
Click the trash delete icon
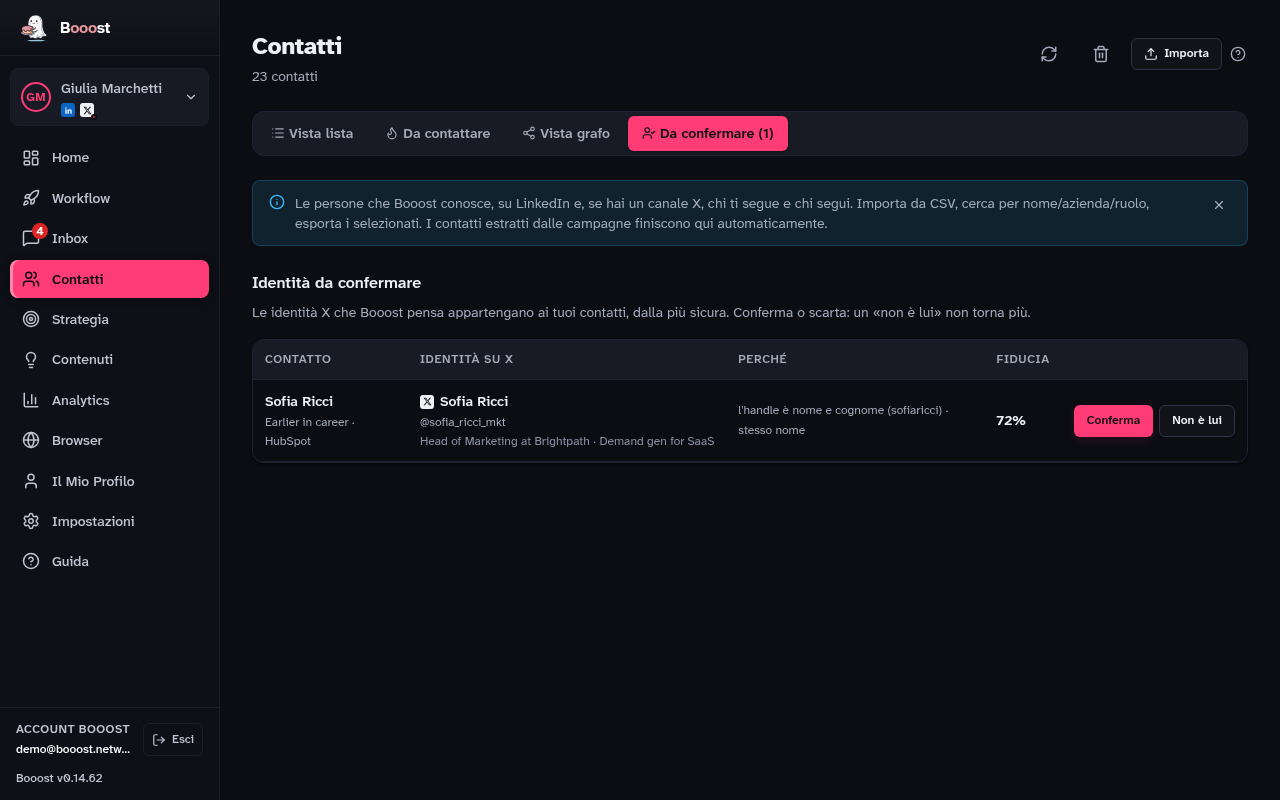1101,54
